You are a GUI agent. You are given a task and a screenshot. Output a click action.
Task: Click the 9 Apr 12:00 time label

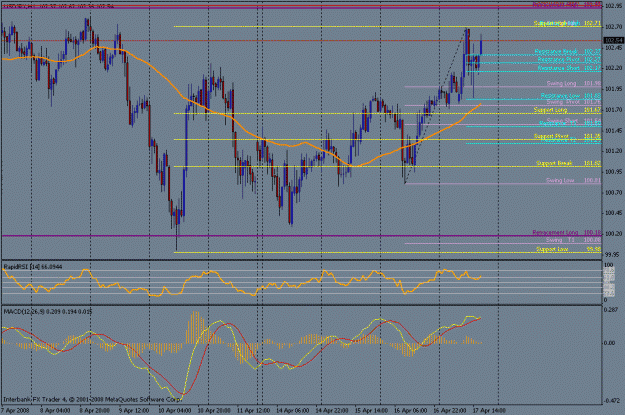[134, 410]
